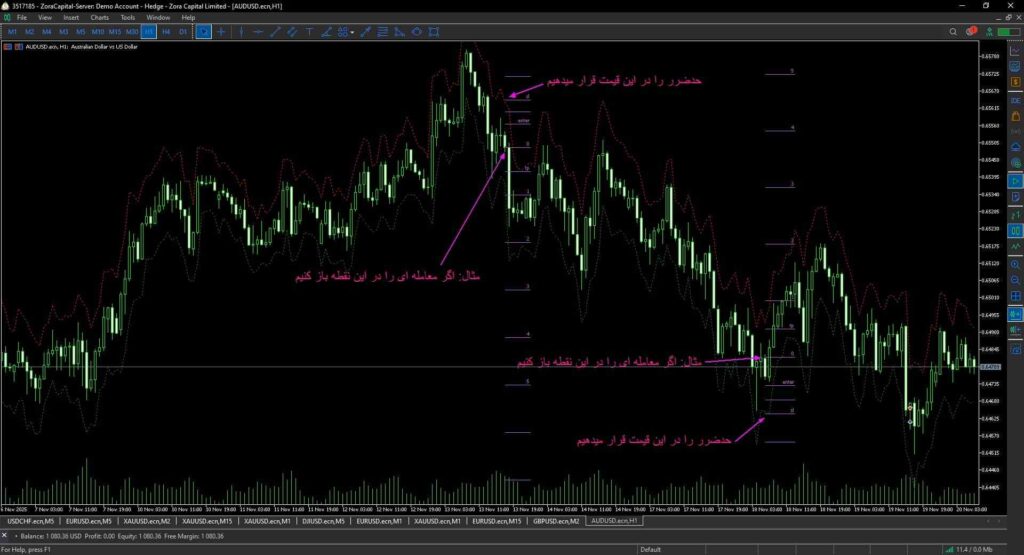Click the rectangle shape drawing tool
The height and width of the screenshot is (555, 1024).
pyautogui.click(x=434, y=31)
